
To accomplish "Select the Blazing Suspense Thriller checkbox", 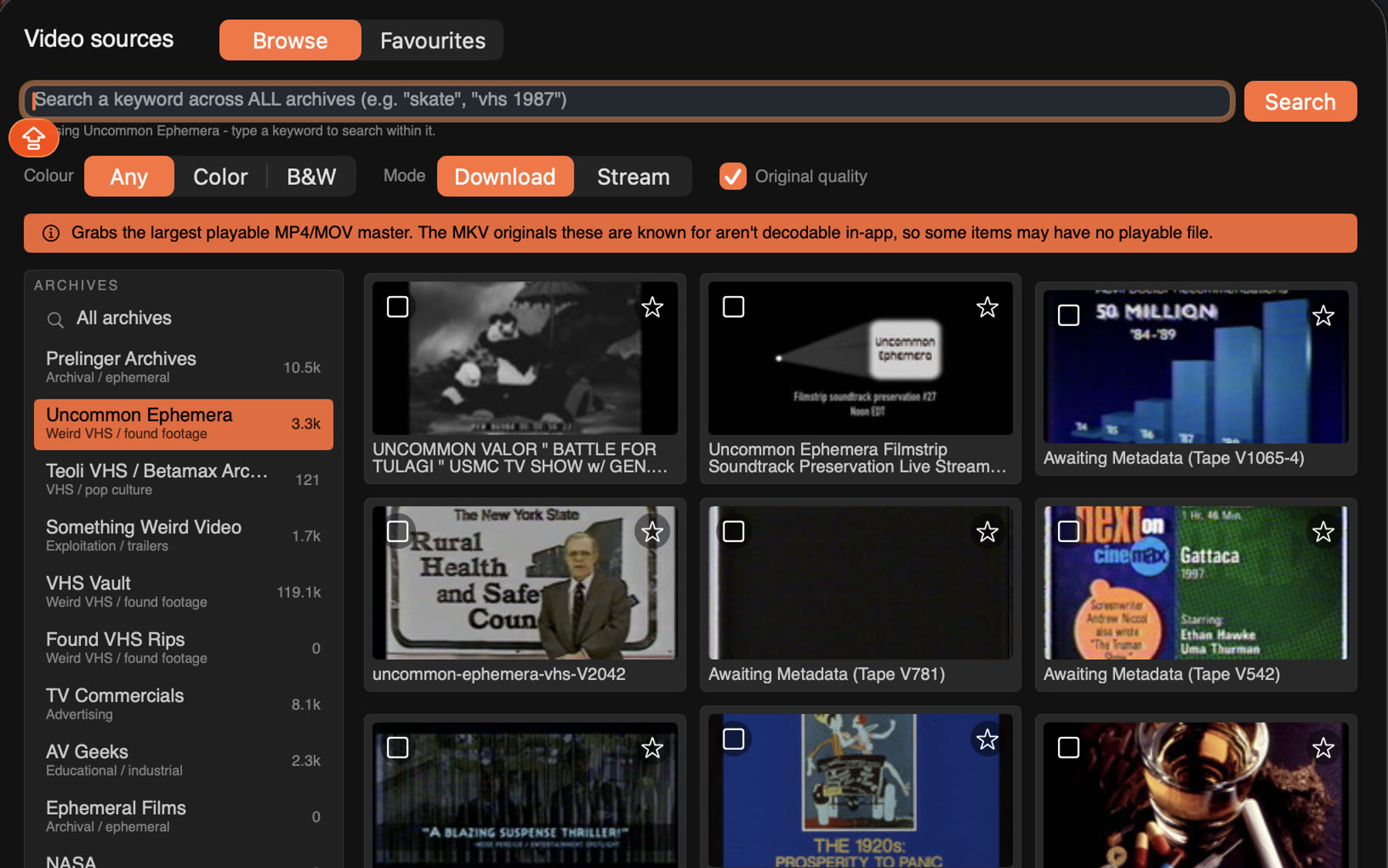I will click(x=397, y=747).
